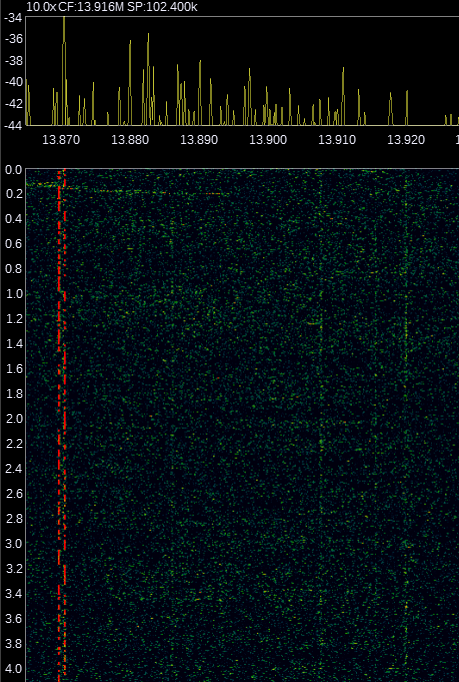The height and width of the screenshot is (682, 459).
Task: Click the -36 dB level label
Action: [13, 39]
